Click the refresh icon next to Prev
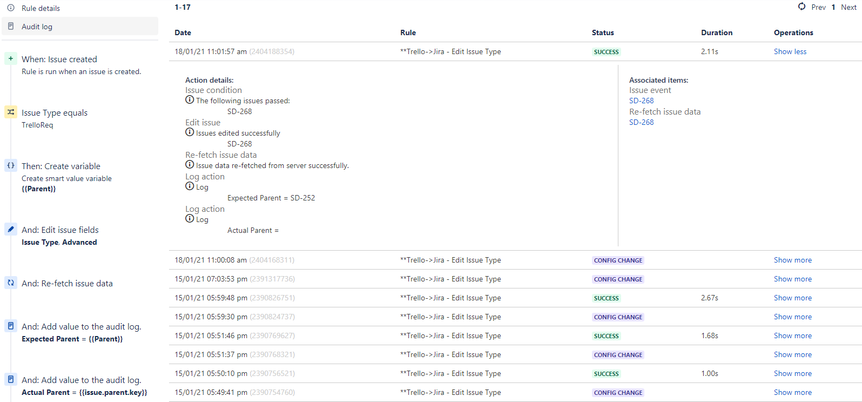862x402 pixels. tap(801, 7)
